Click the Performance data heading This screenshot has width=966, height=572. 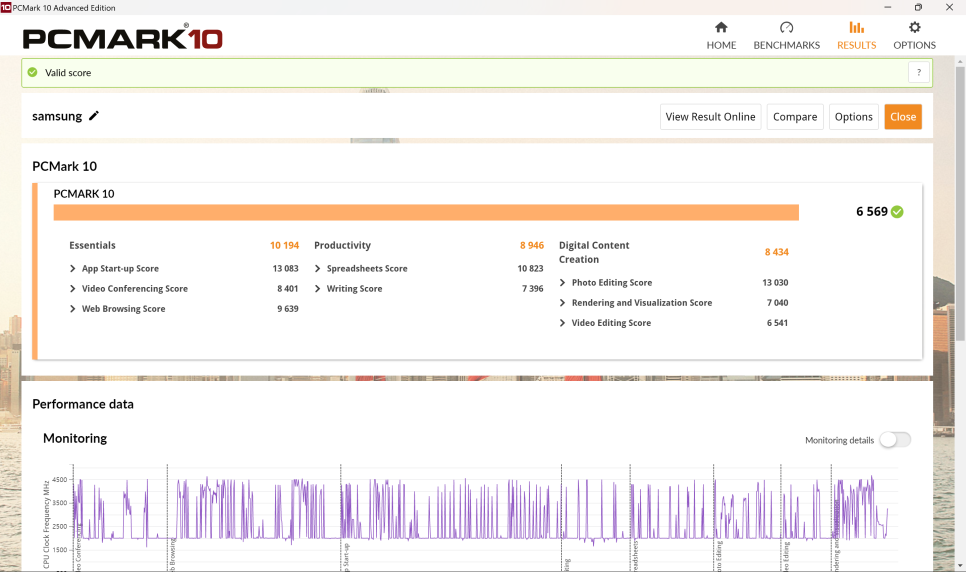pyautogui.click(x=83, y=404)
